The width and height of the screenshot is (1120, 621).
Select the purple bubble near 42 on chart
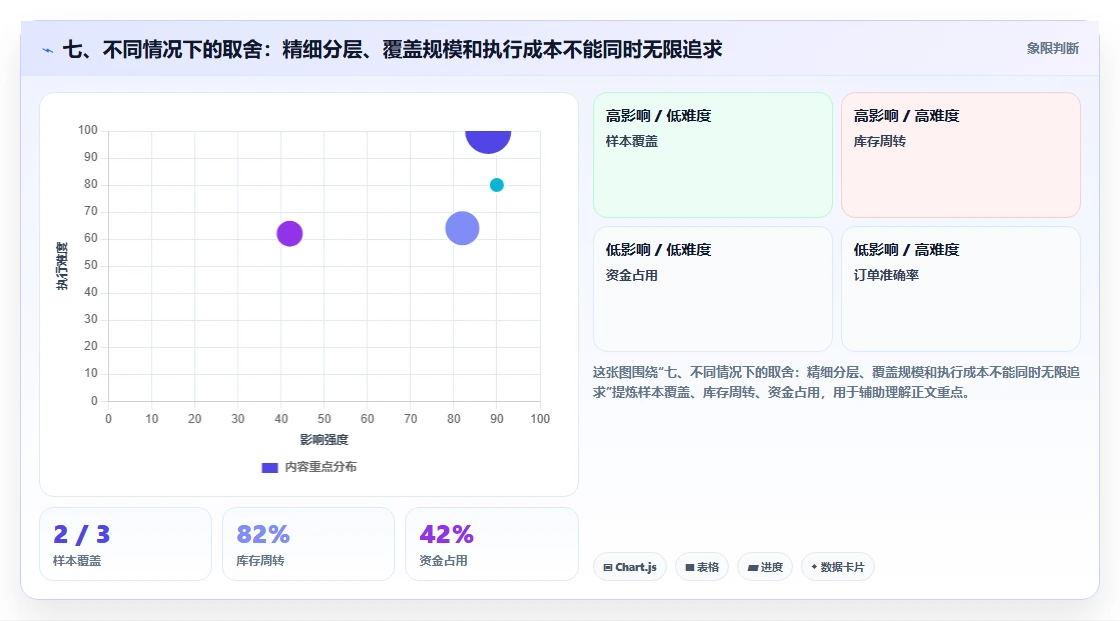(289, 234)
